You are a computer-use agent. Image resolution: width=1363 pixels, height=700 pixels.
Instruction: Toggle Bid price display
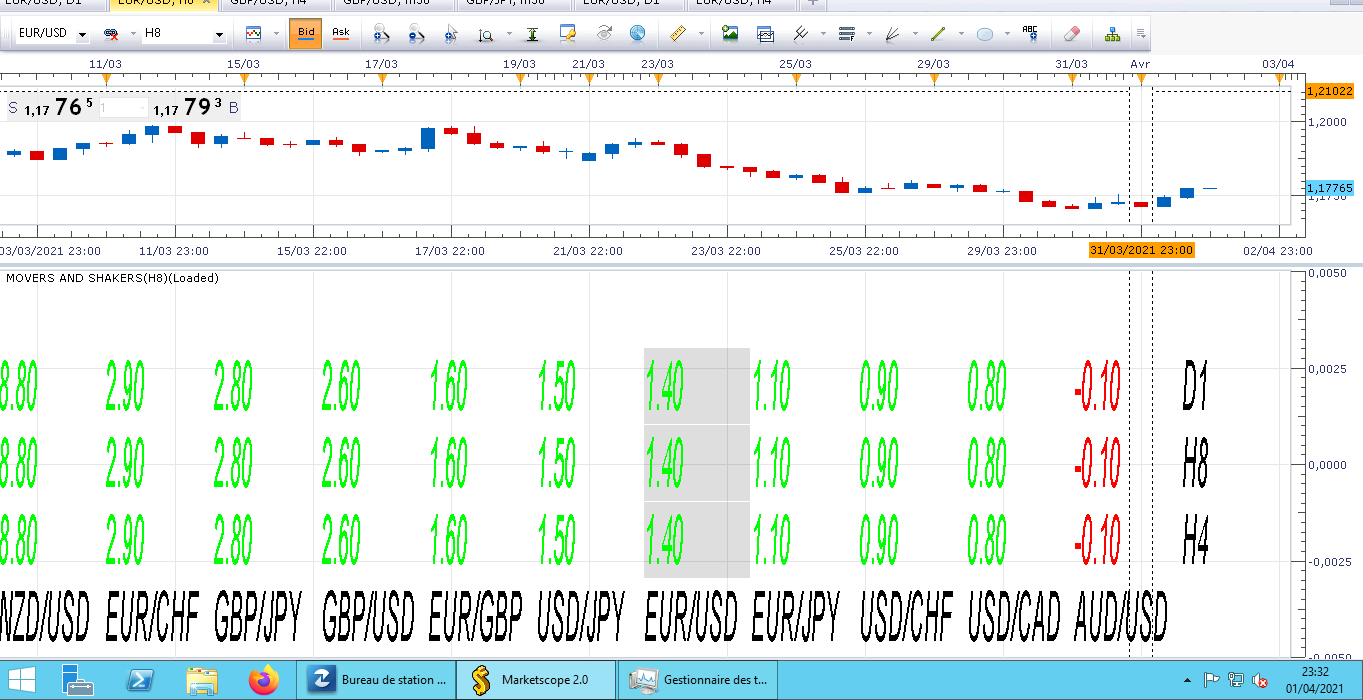[x=306, y=34]
